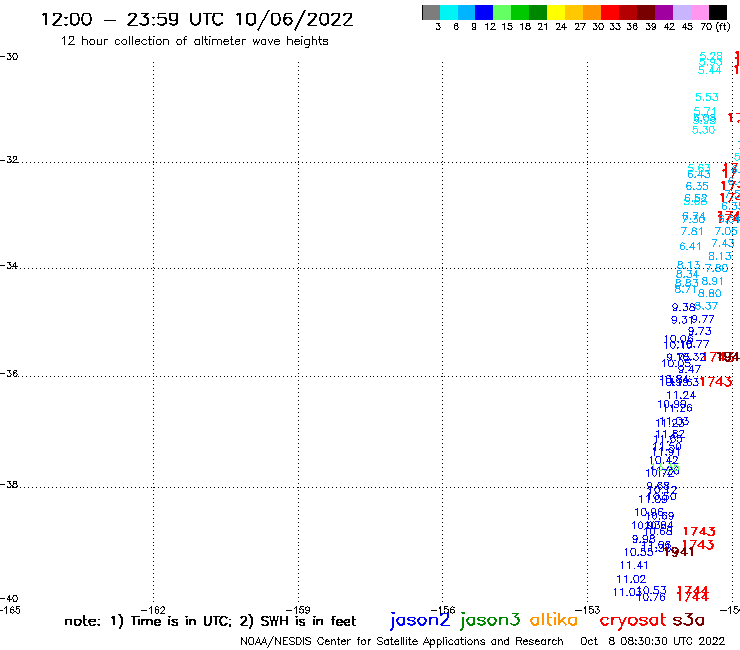Screen dimensions: 740x650
Task: Select the yellow legend color swatch
Action: coord(555,12)
